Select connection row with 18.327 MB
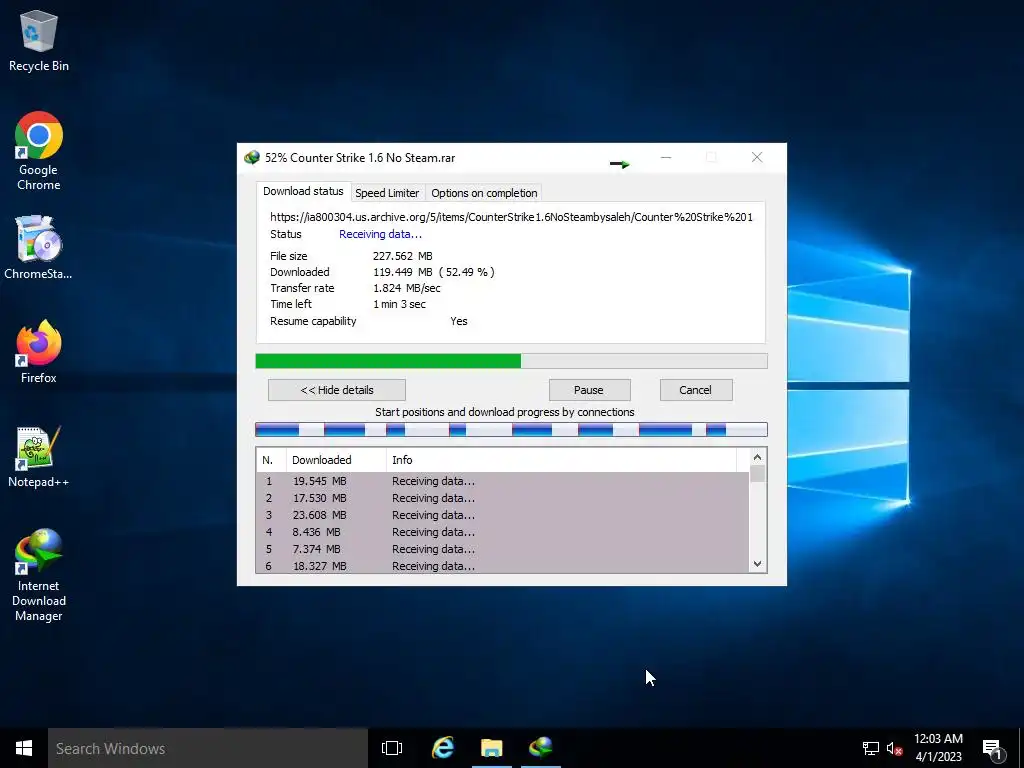1024x768 pixels. click(503, 566)
